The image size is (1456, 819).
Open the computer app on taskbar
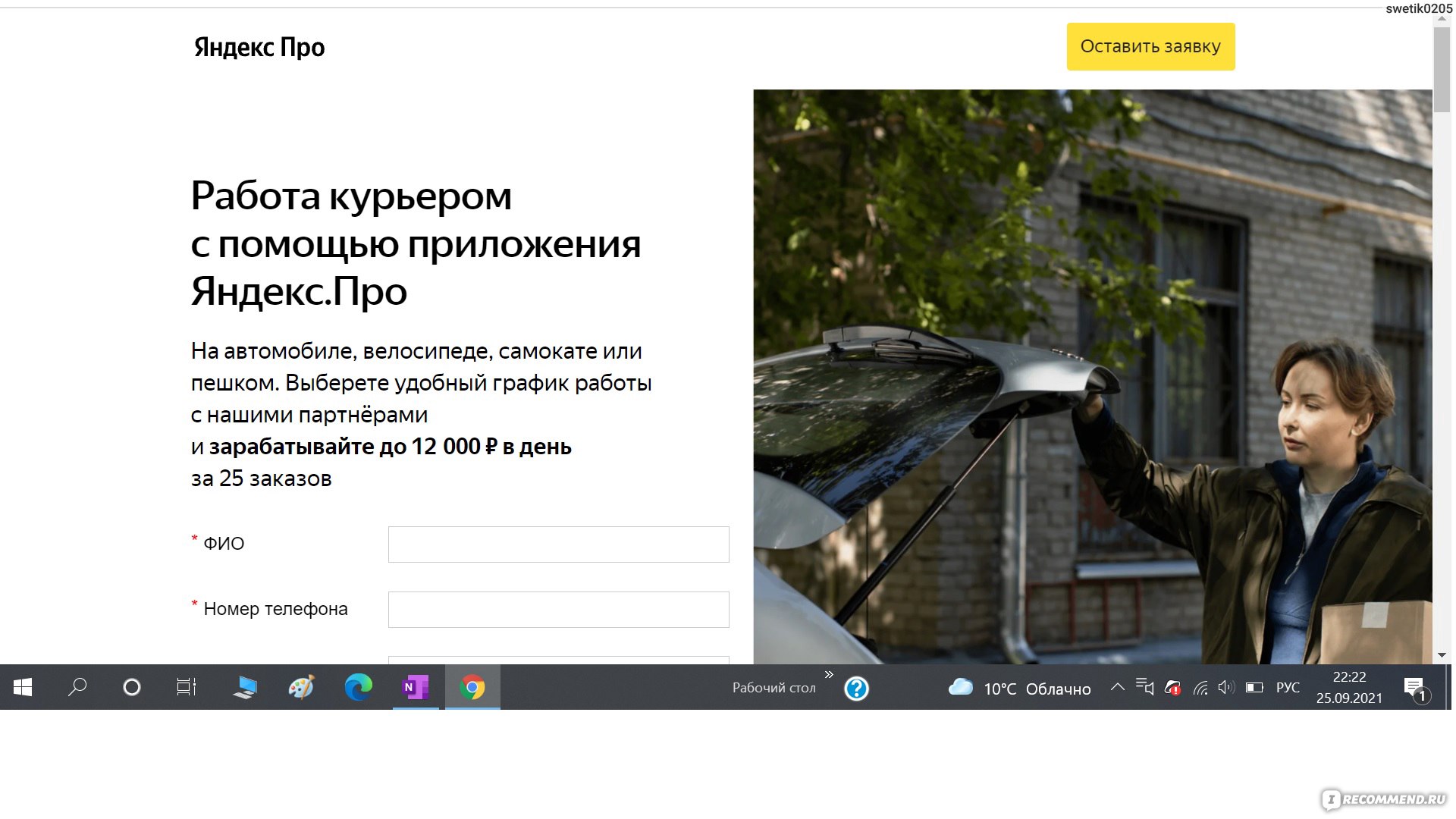click(244, 688)
